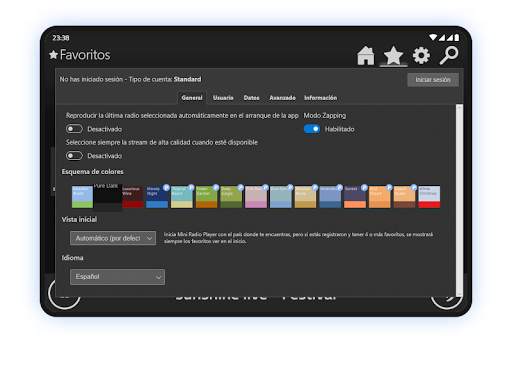This screenshot has height=373, width=512.
Task: Toggle auto-play last radio on startup switch
Action: point(74,129)
